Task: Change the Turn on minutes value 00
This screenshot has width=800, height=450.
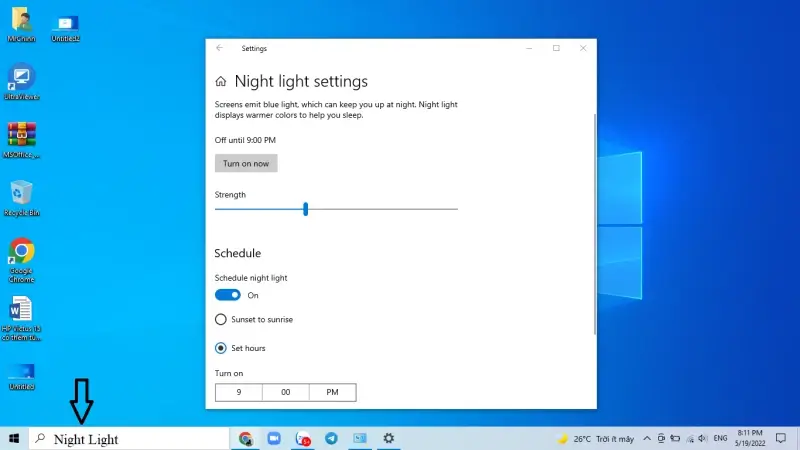Action: pos(285,392)
